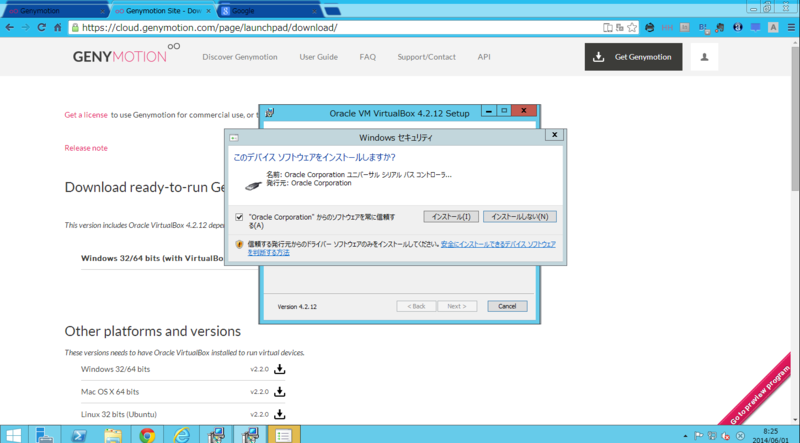The image size is (800, 443).
Task: Click the translate icon in address bar
Action: click(620, 28)
